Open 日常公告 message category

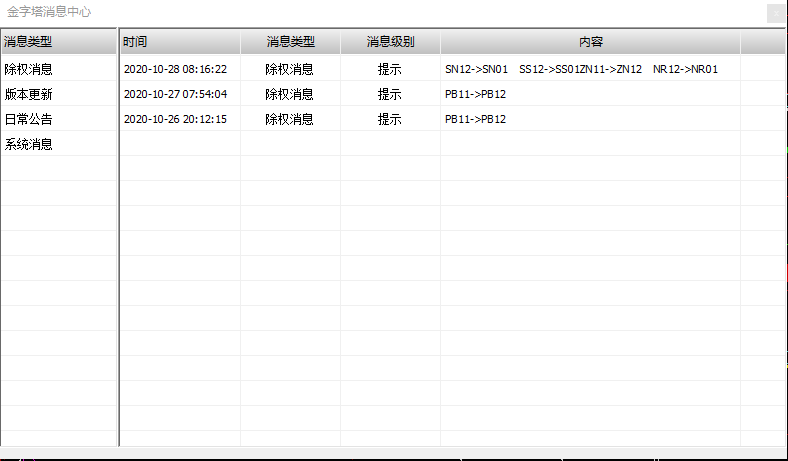(x=28, y=119)
